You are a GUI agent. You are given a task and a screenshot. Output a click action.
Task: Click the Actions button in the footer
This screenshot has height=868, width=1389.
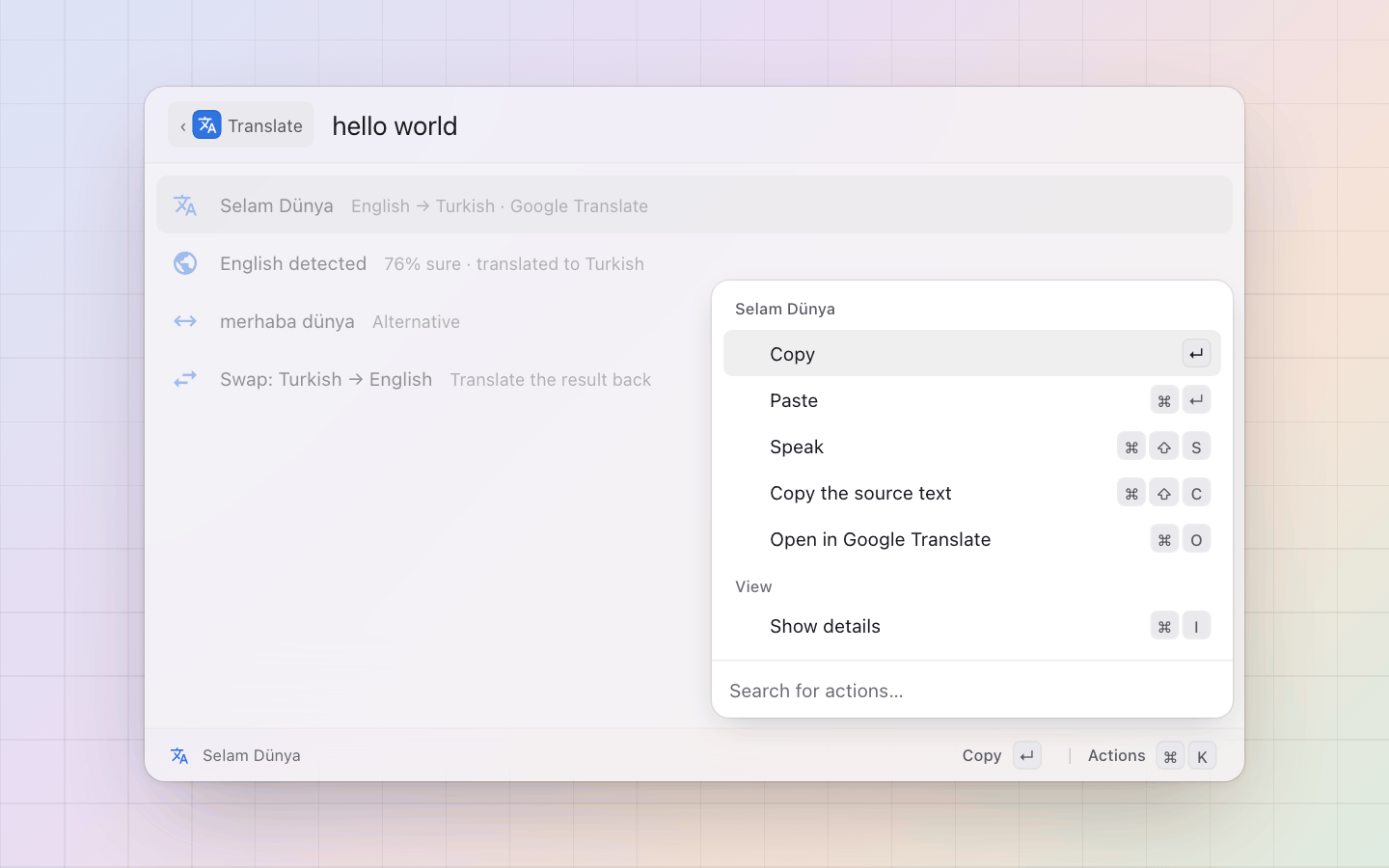[1152, 756]
